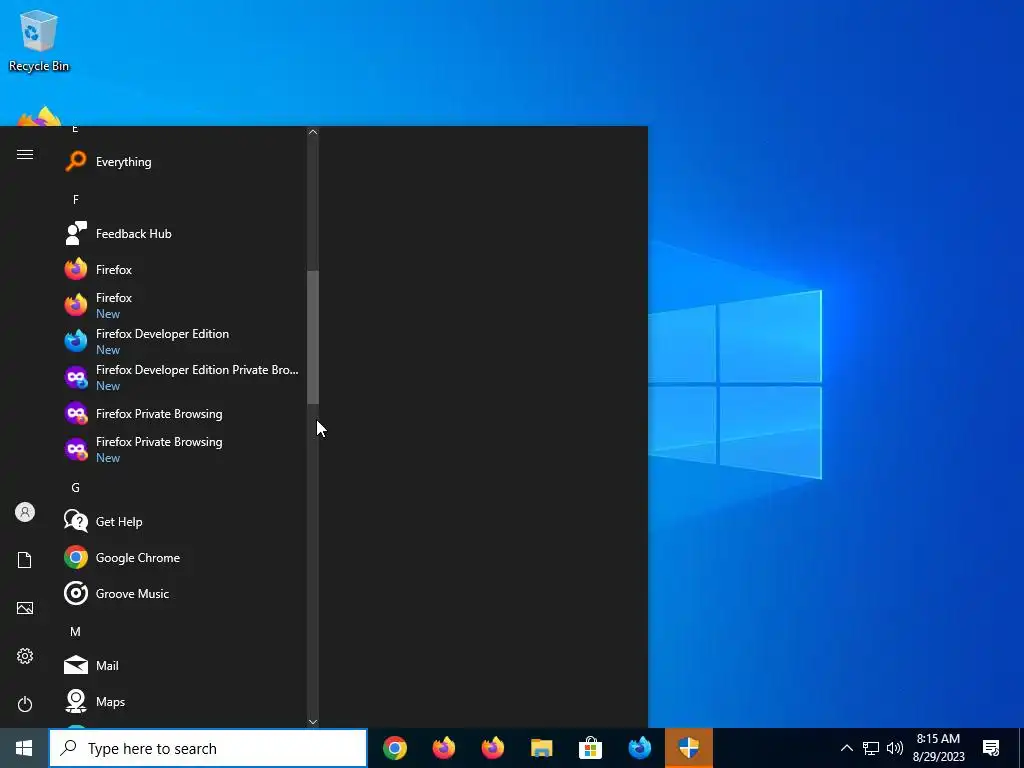The height and width of the screenshot is (768, 1024).
Task: Open Firefox Developer Edition from the taskbar
Action: [639, 748]
